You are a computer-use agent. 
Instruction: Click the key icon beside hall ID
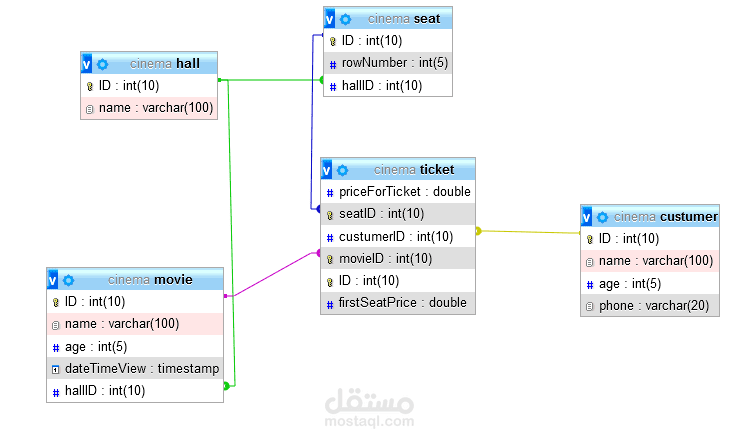tap(90, 86)
